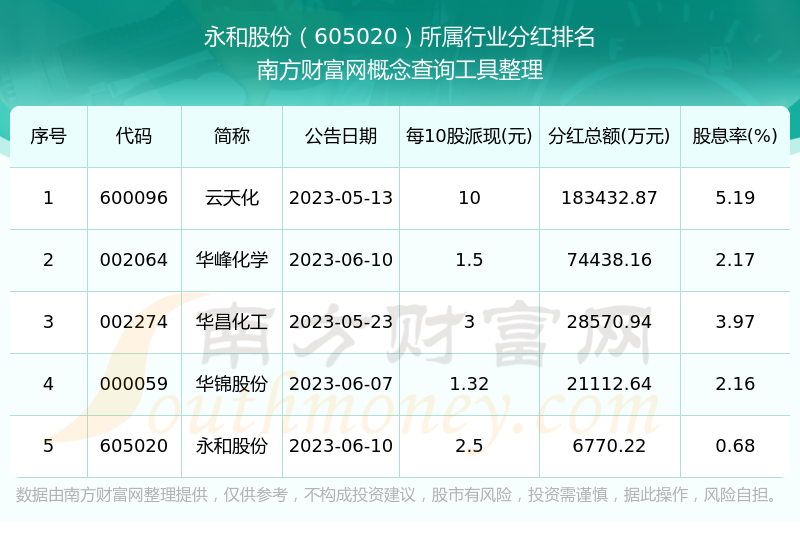The height and width of the screenshot is (544, 800).
Task: Click the 简称 column header
Action: (232, 136)
